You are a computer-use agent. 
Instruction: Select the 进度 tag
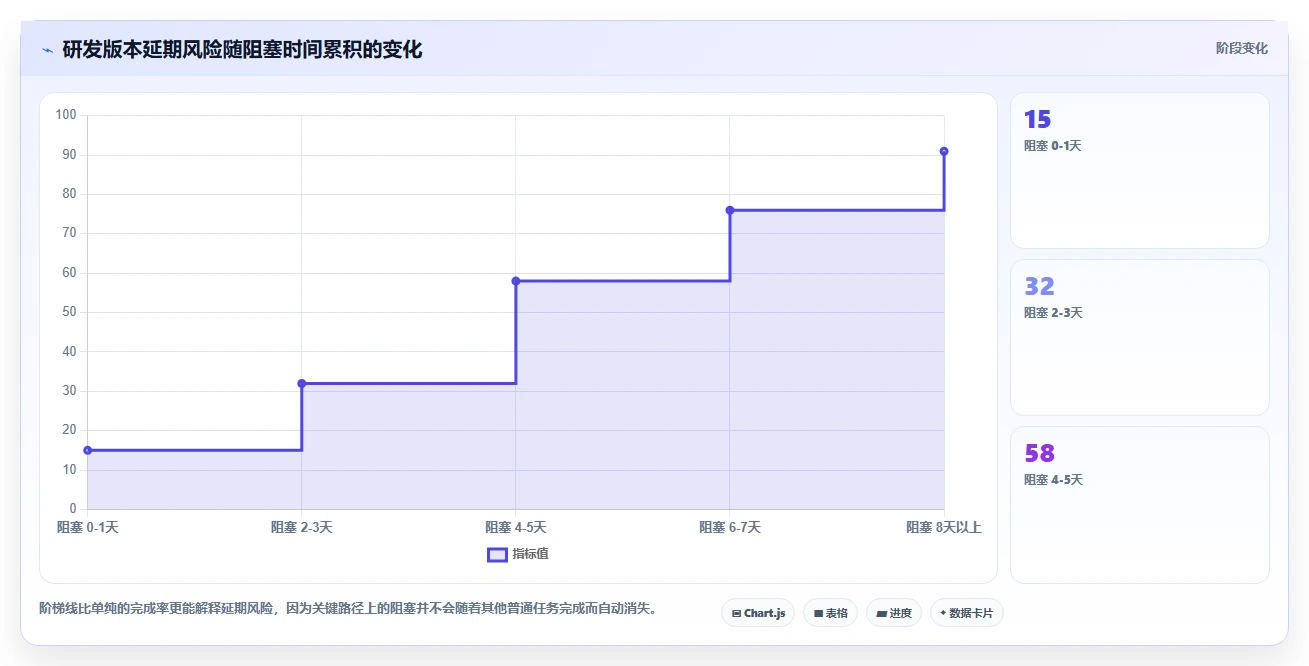pos(894,613)
